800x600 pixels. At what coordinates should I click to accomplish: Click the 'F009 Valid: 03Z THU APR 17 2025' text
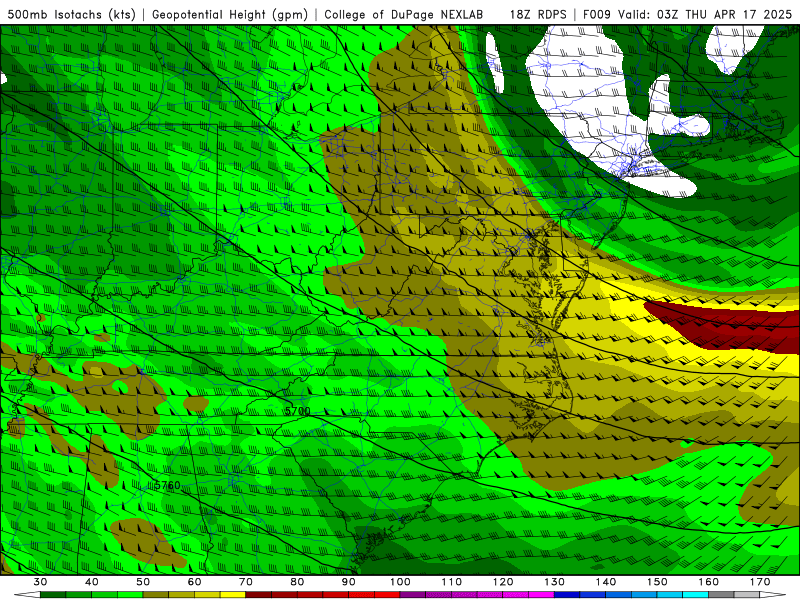pos(687,14)
